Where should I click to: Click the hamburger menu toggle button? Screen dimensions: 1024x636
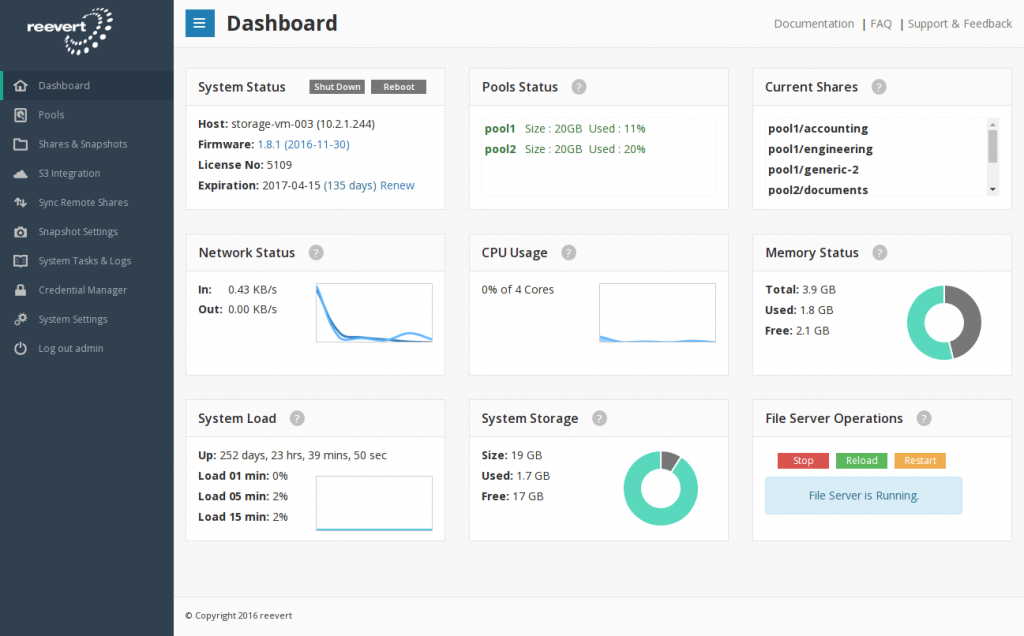200,23
